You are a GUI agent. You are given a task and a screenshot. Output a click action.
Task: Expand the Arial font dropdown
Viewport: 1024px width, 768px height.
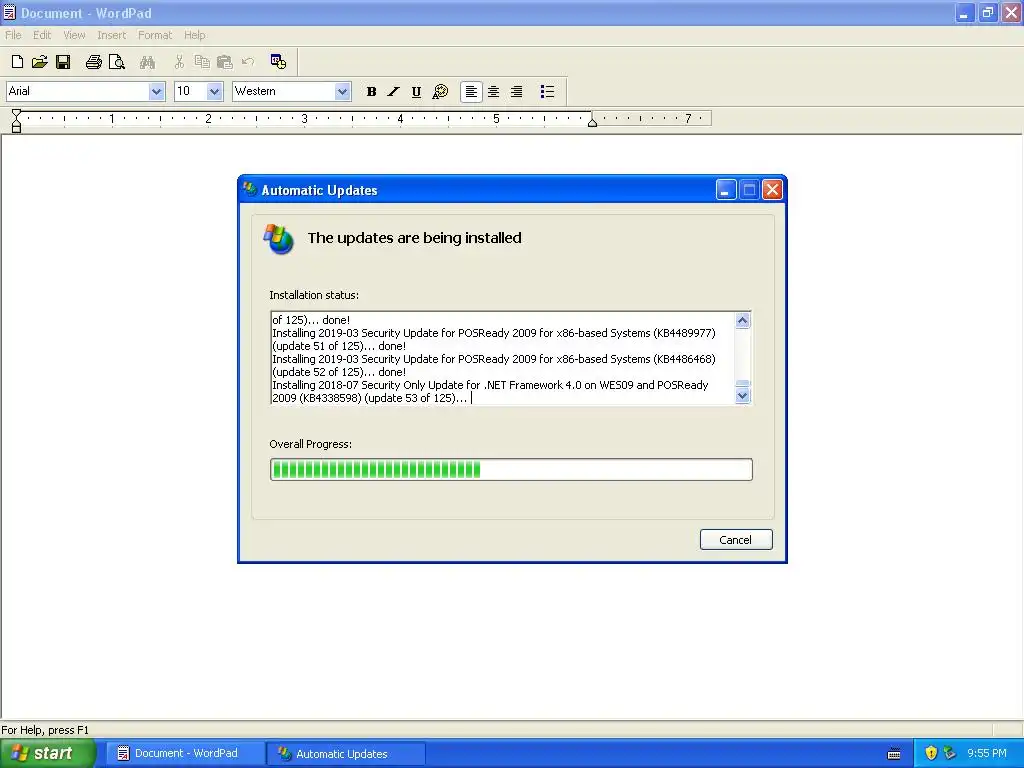pyautogui.click(x=156, y=91)
